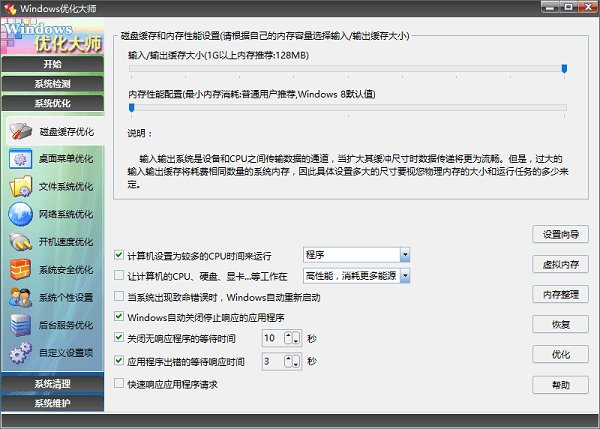Click the 系统安全优化 firewall brick icon
Screen dimensions: 600x429
(x=20, y=269)
